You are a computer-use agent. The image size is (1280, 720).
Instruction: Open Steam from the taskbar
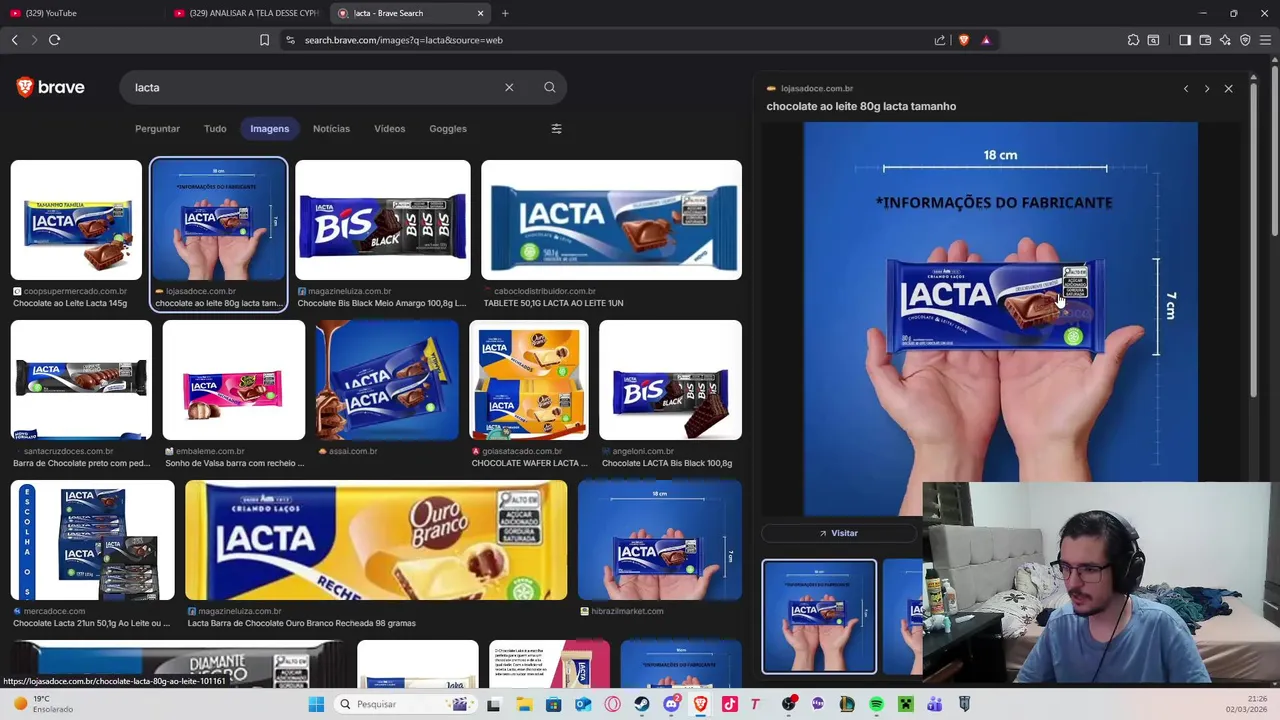(642, 704)
